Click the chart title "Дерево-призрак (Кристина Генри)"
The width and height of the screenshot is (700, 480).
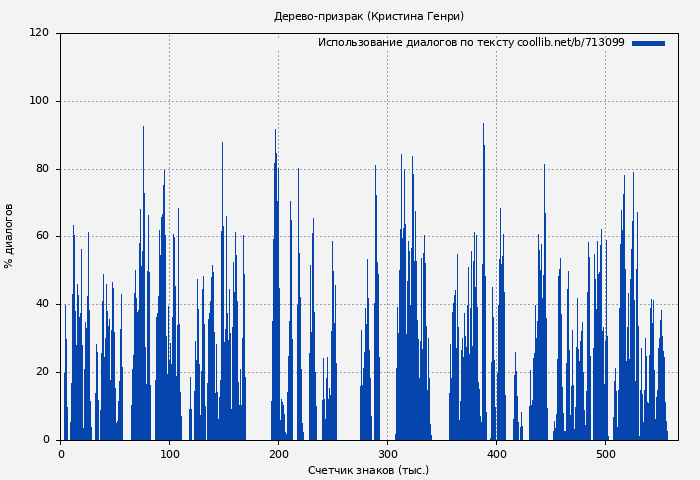(x=369, y=16)
